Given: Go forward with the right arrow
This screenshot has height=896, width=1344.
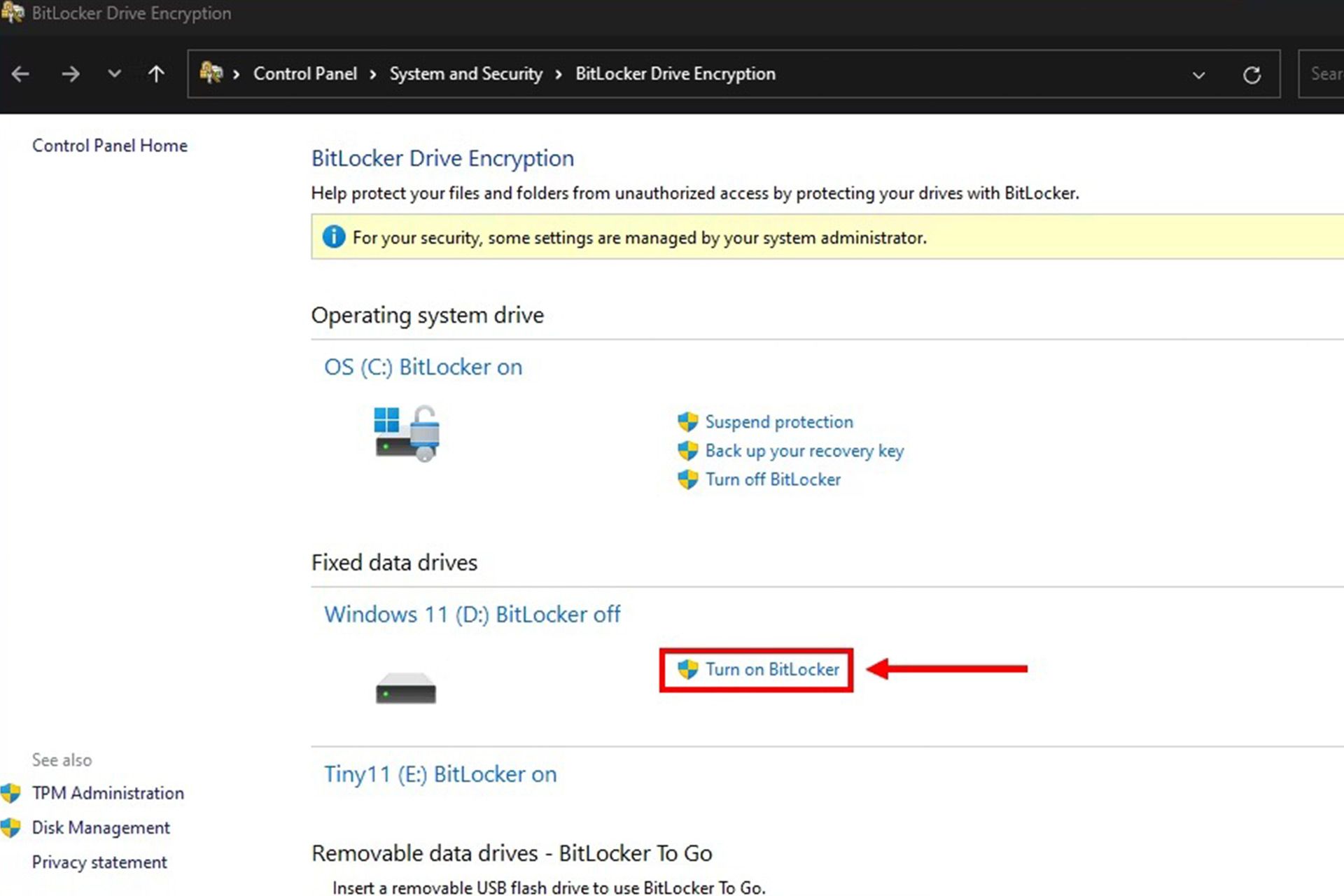Looking at the screenshot, I should point(70,73).
